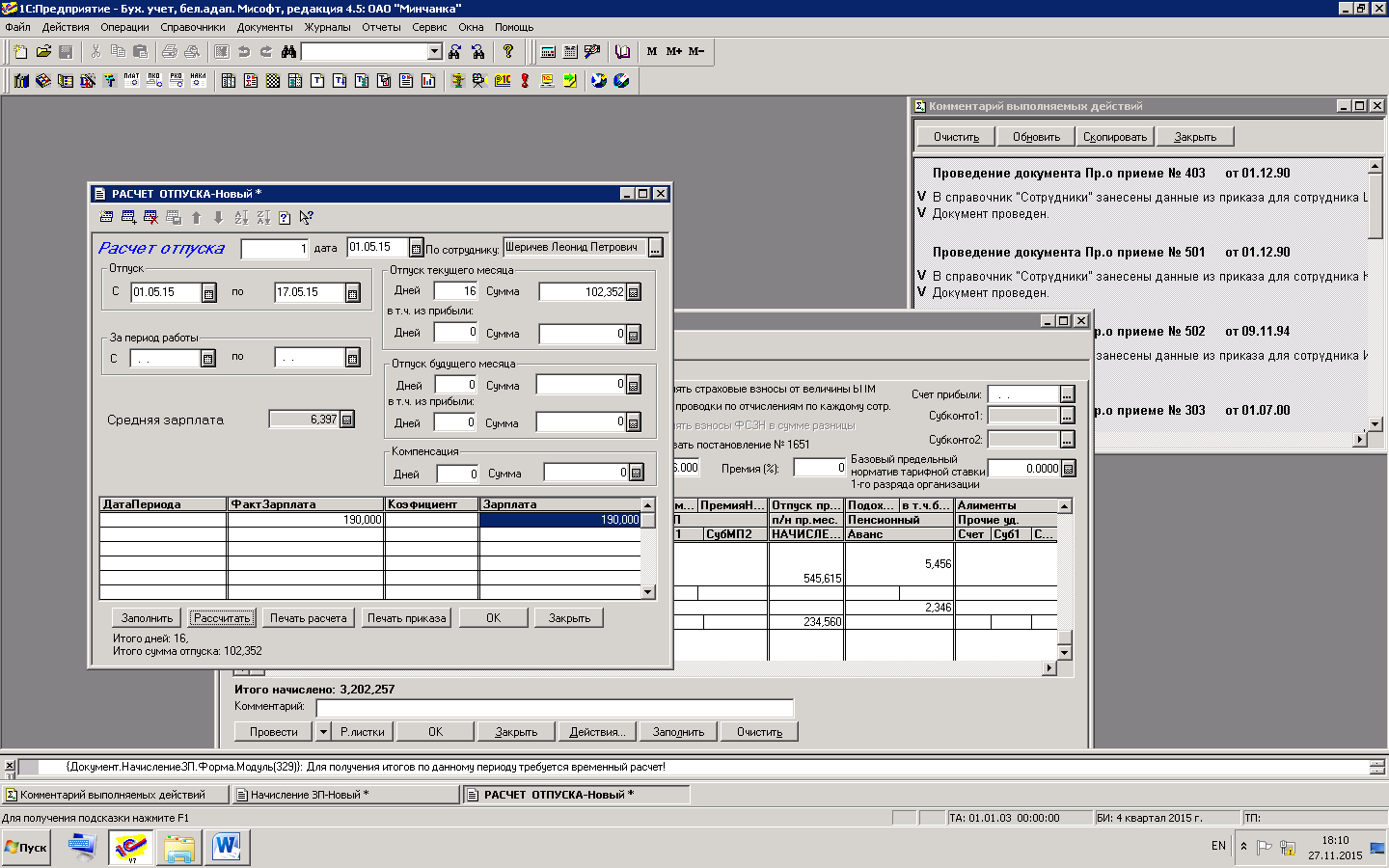The width and height of the screenshot is (1389, 868).
Task: Click the Open file folder icon
Action: click(x=43, y=51)
